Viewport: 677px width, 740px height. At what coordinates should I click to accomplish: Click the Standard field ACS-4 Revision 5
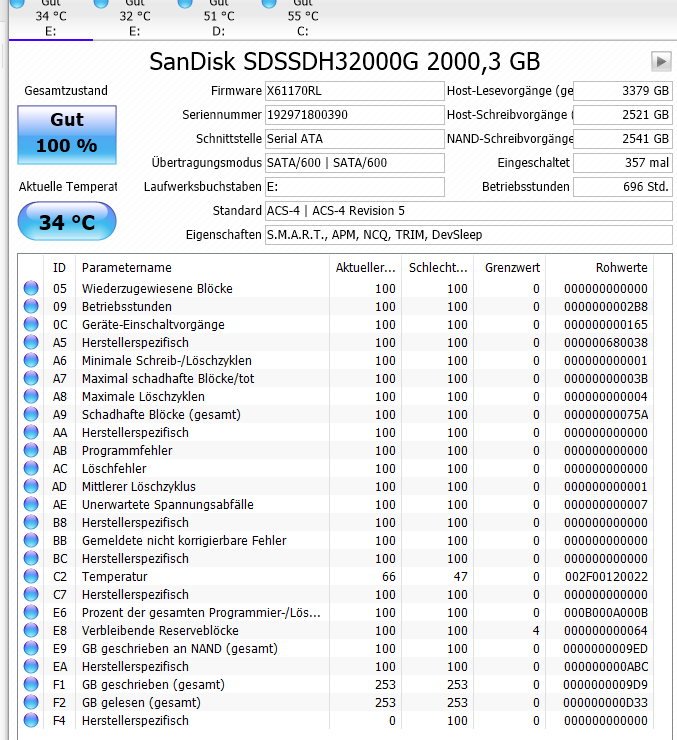468,211
